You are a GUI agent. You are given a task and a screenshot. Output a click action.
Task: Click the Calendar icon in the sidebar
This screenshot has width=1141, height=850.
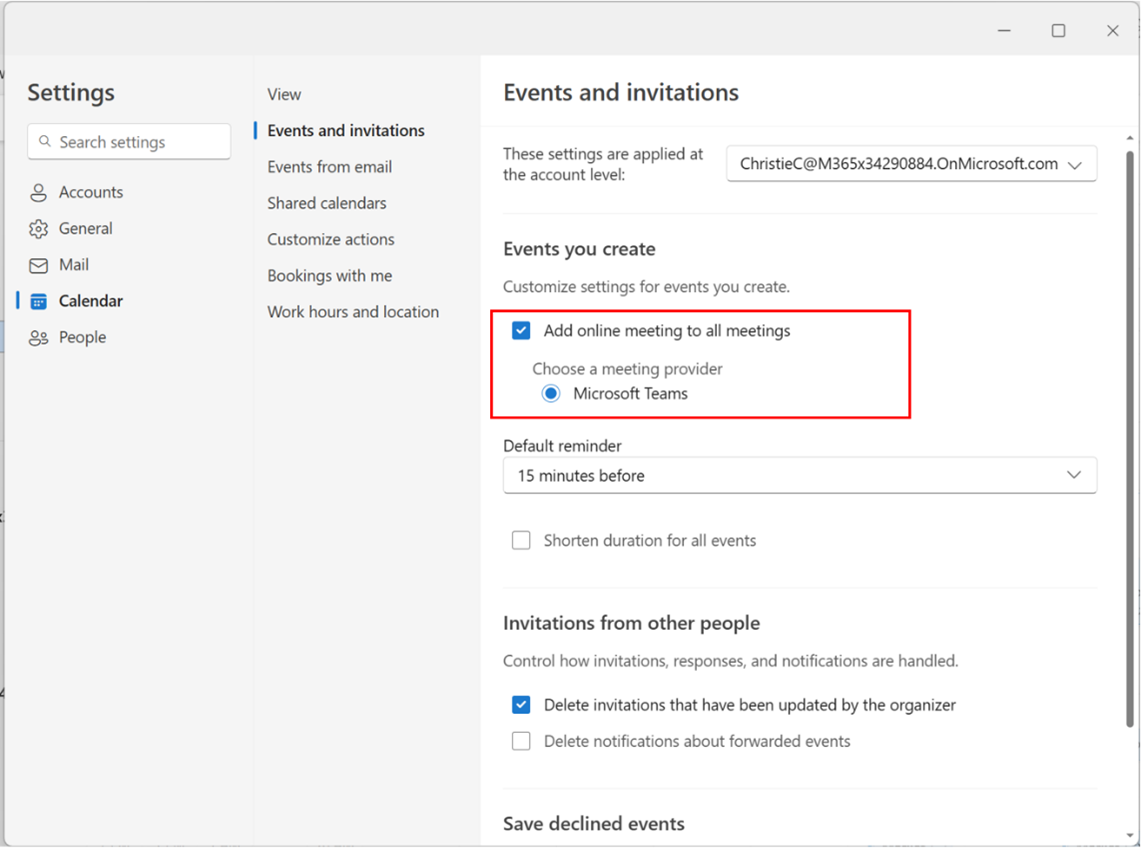tap(40, 300)
